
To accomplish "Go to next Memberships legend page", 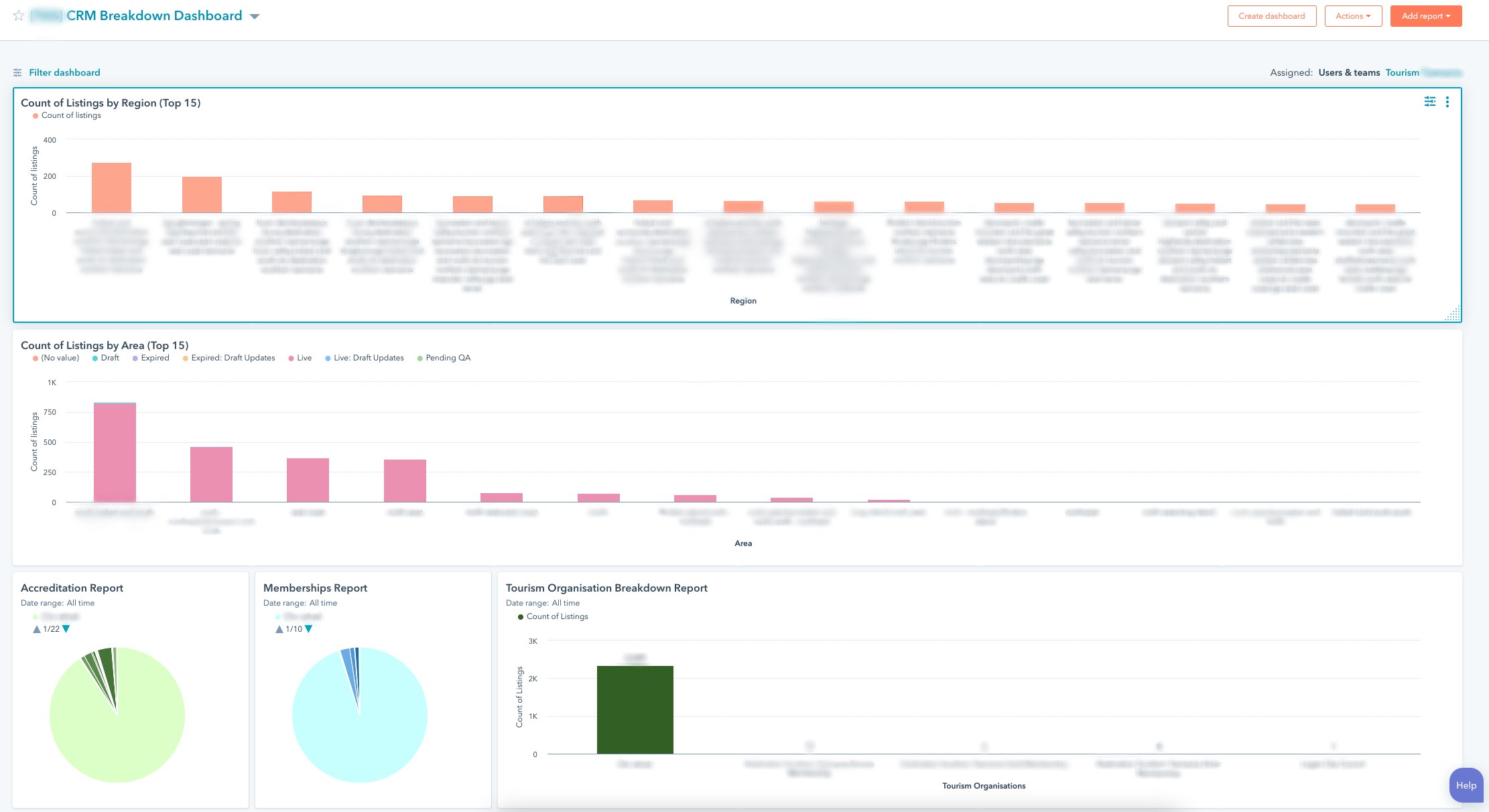I will [x=308, y=629].
